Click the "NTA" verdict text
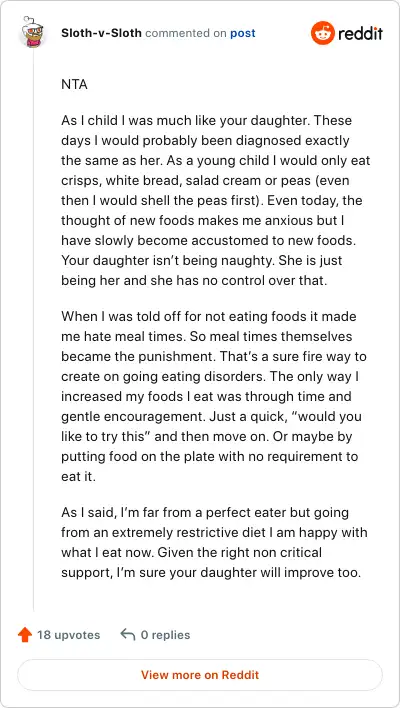The width and height of the screenshot is (400, 708). click(74, 84)
